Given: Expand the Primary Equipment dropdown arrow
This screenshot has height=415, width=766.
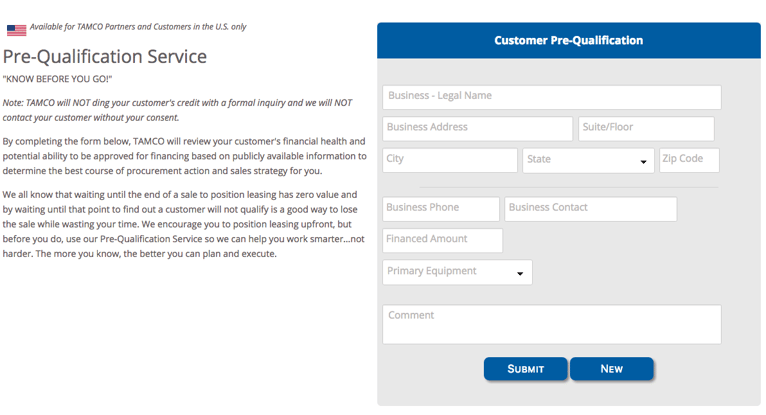Looking at the screenshot, I should click(520, 273).
